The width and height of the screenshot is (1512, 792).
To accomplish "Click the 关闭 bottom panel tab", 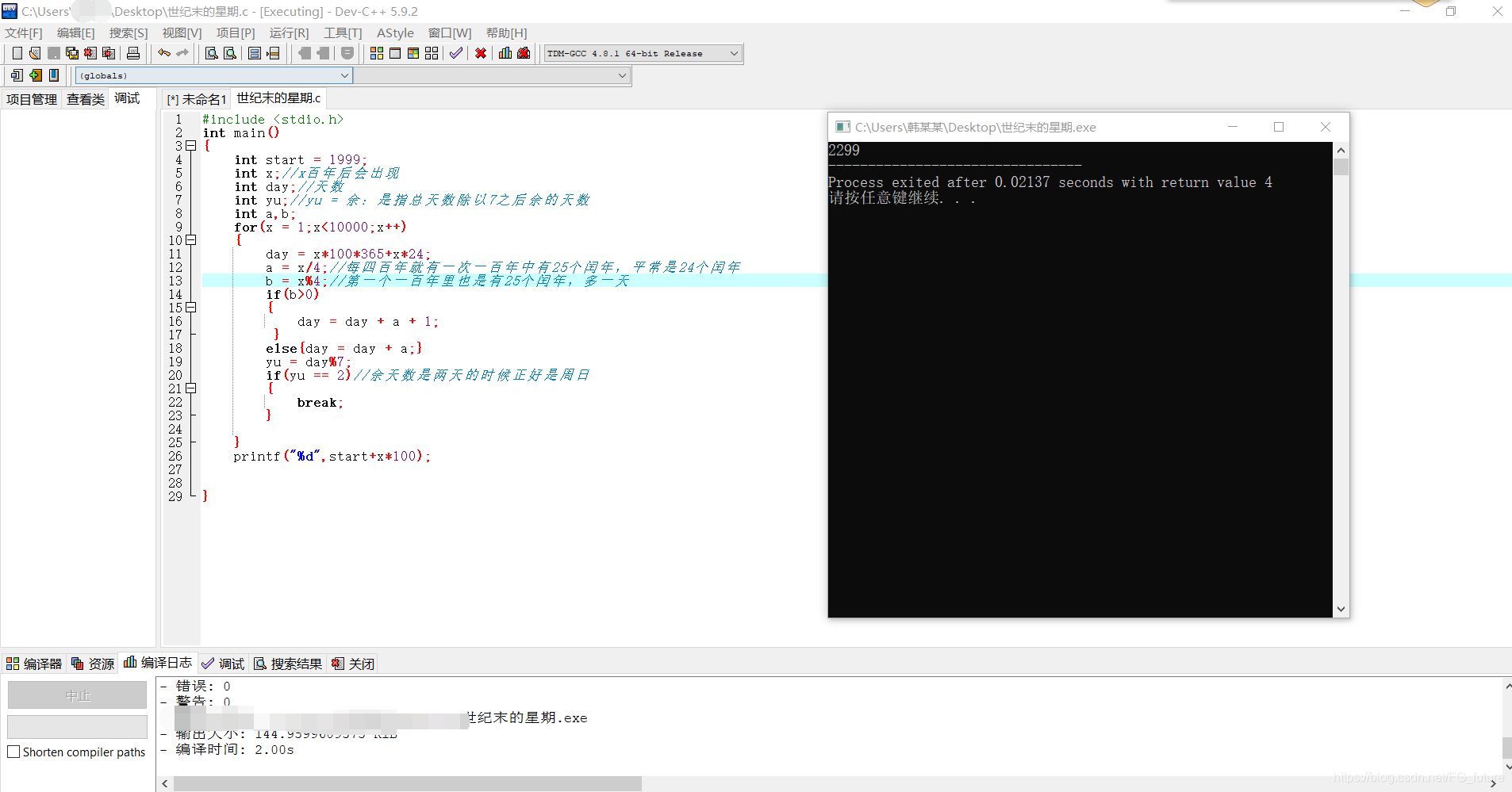I will (x=353, y=664).
